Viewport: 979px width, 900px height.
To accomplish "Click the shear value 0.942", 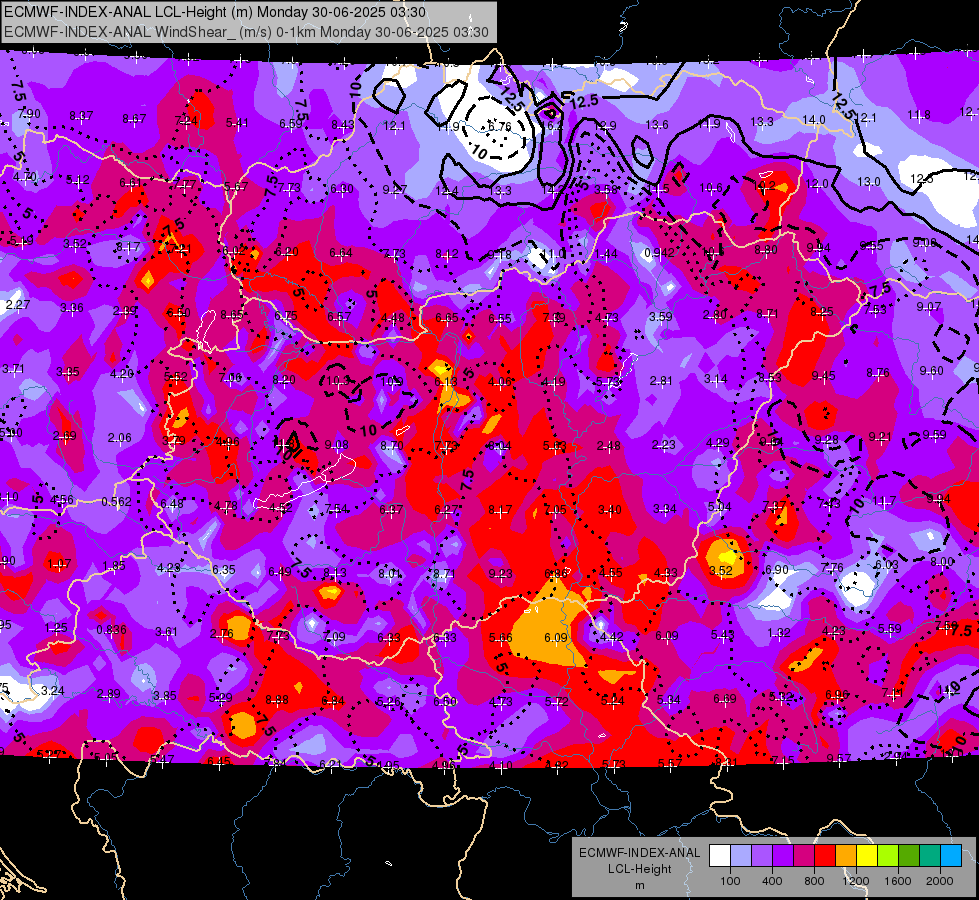I will point(659,253).
